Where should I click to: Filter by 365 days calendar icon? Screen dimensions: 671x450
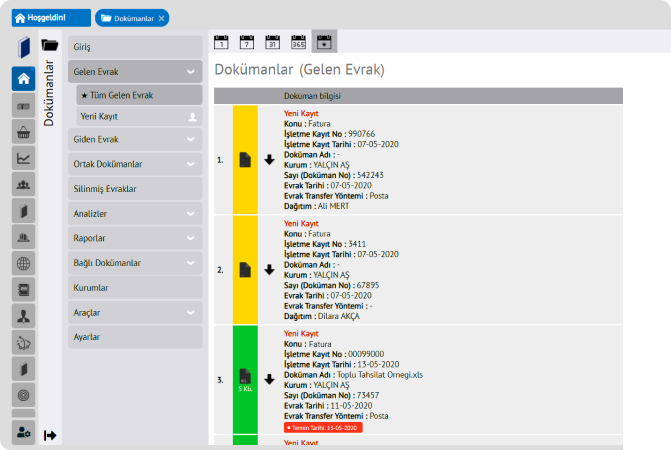298,42
